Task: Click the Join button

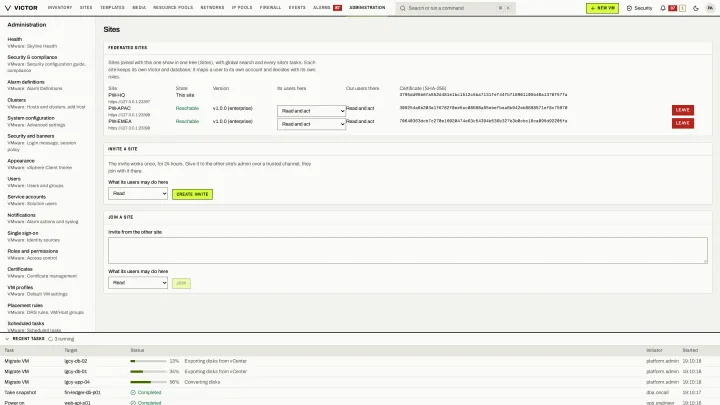Action: (181, 283)
